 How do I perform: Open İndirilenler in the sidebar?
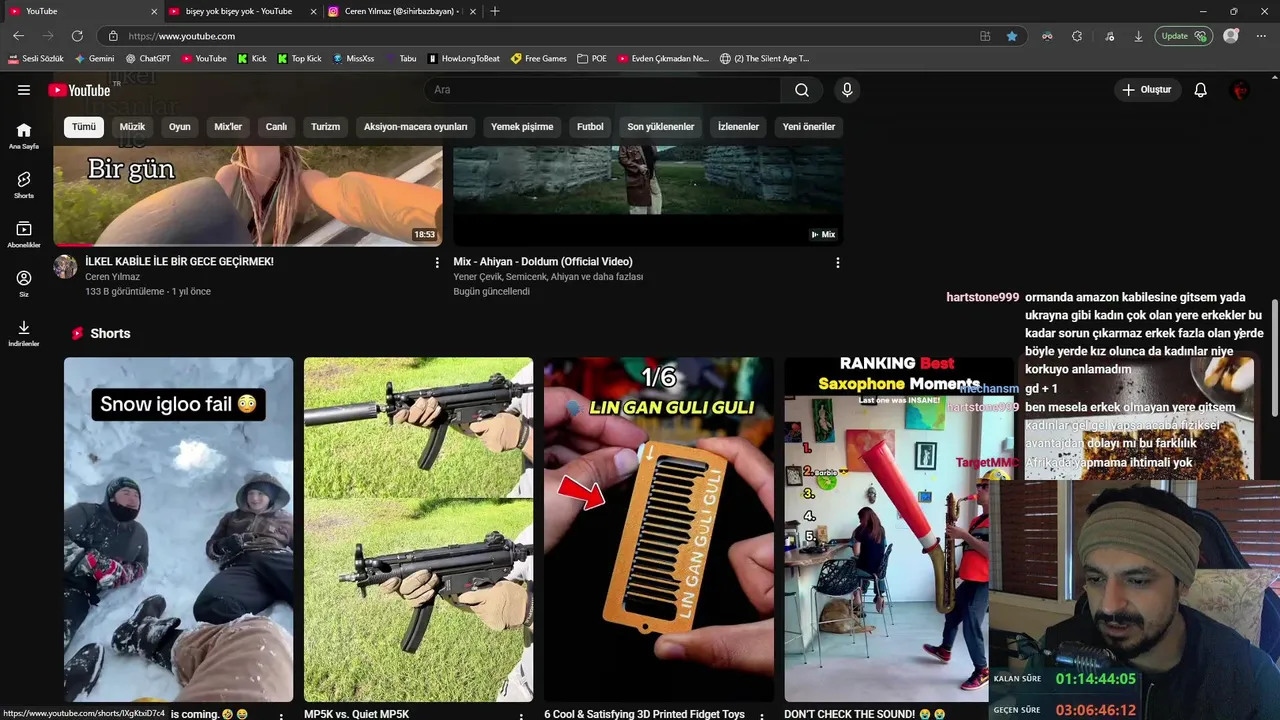point(24,332)
